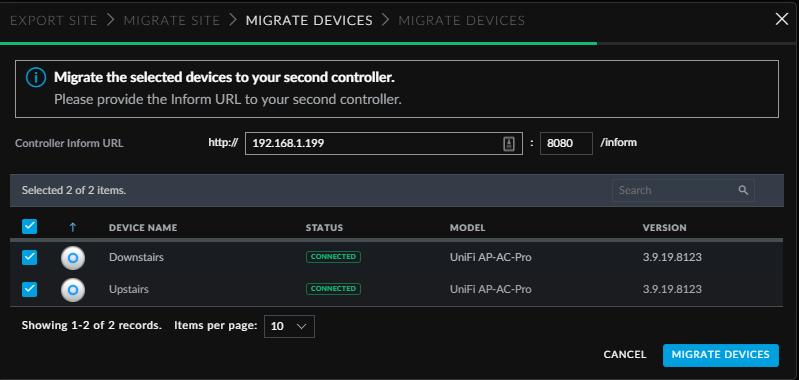
Task: Click the info icon in the notice box
Action: (36, 78)
